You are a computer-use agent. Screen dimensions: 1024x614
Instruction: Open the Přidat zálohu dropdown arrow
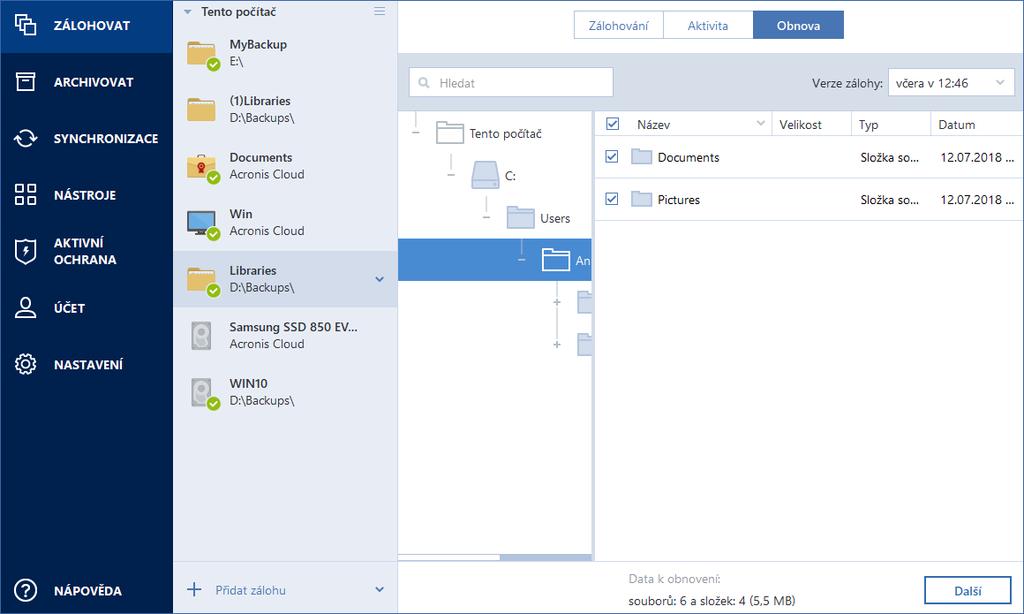pos(379,590)
